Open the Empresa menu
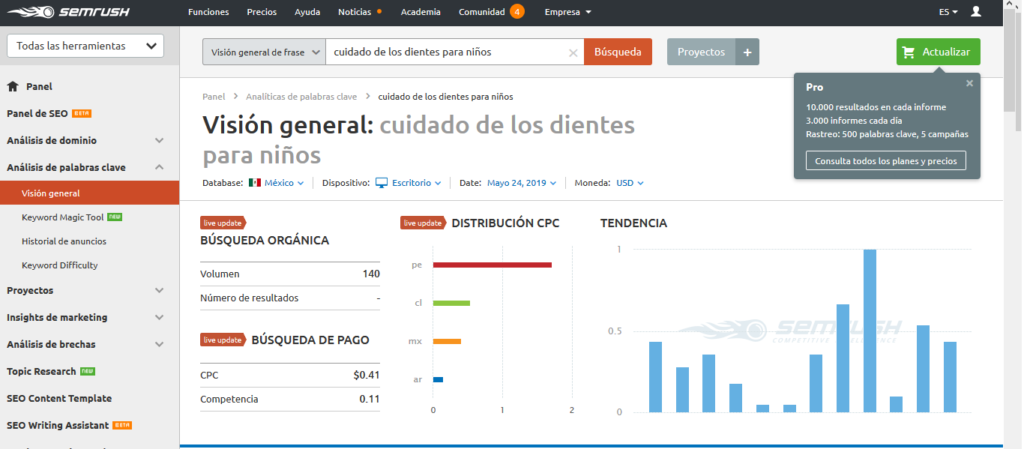 (x=568, y=12)
